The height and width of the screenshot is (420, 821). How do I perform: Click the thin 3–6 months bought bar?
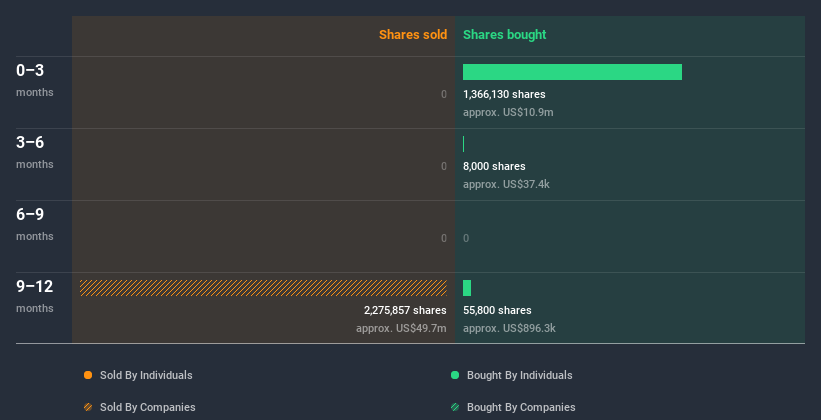(464, 144)
